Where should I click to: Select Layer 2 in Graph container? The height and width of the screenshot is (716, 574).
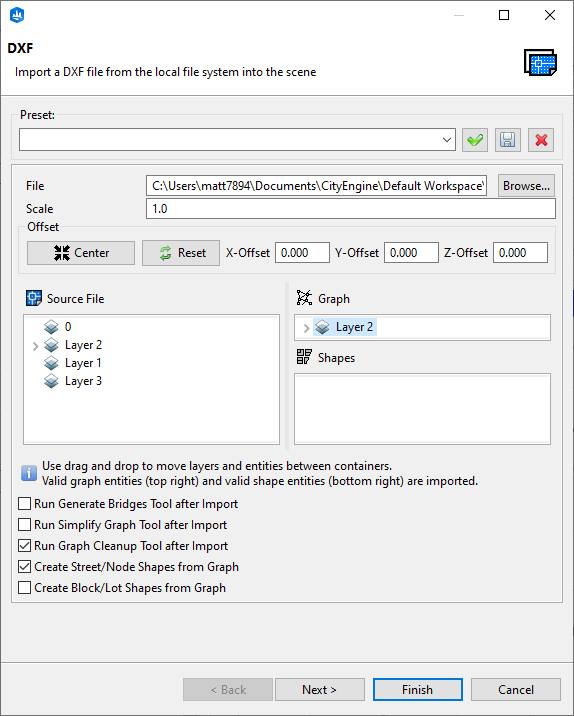click(354, 327)
